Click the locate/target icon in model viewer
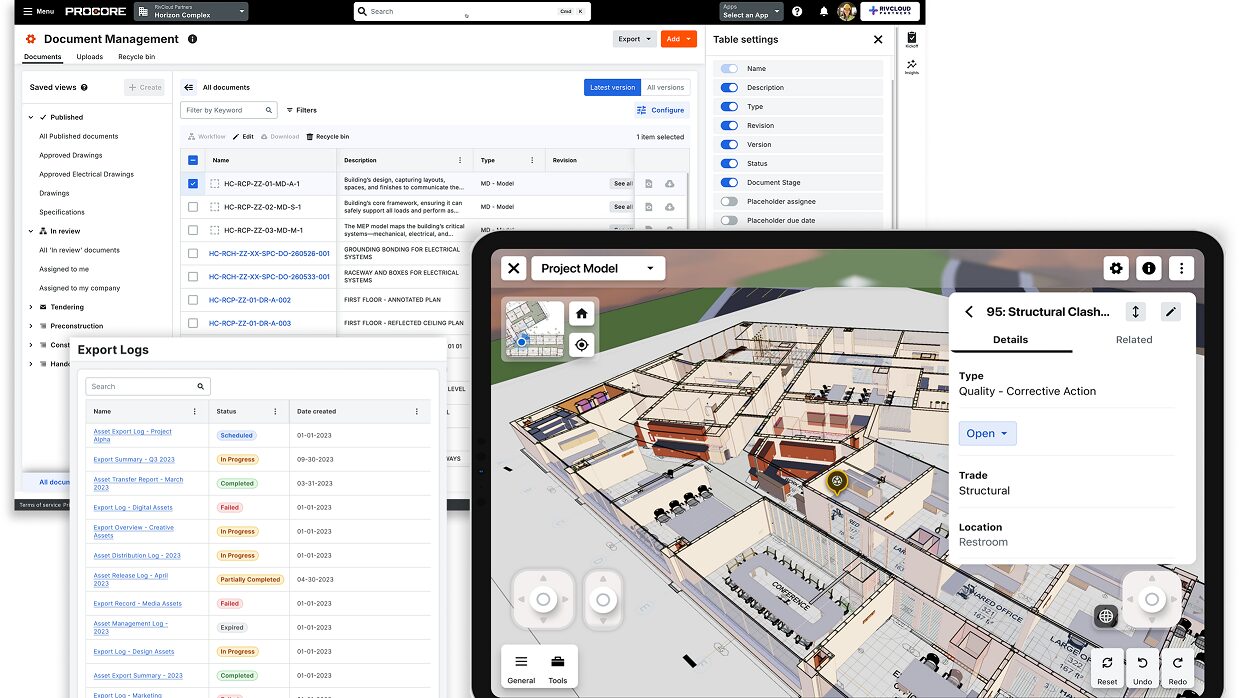Viewport: 1241px width, 698px height. click(581, 345)
